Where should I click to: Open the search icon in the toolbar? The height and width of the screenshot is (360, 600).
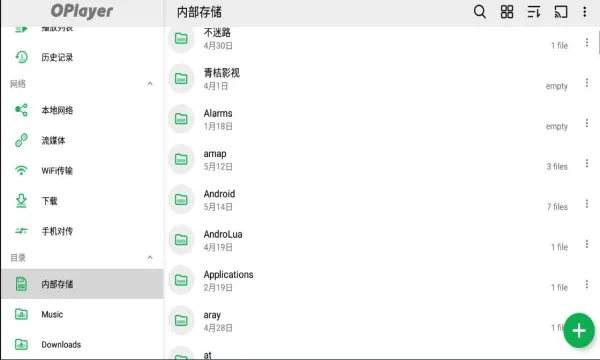480,12
